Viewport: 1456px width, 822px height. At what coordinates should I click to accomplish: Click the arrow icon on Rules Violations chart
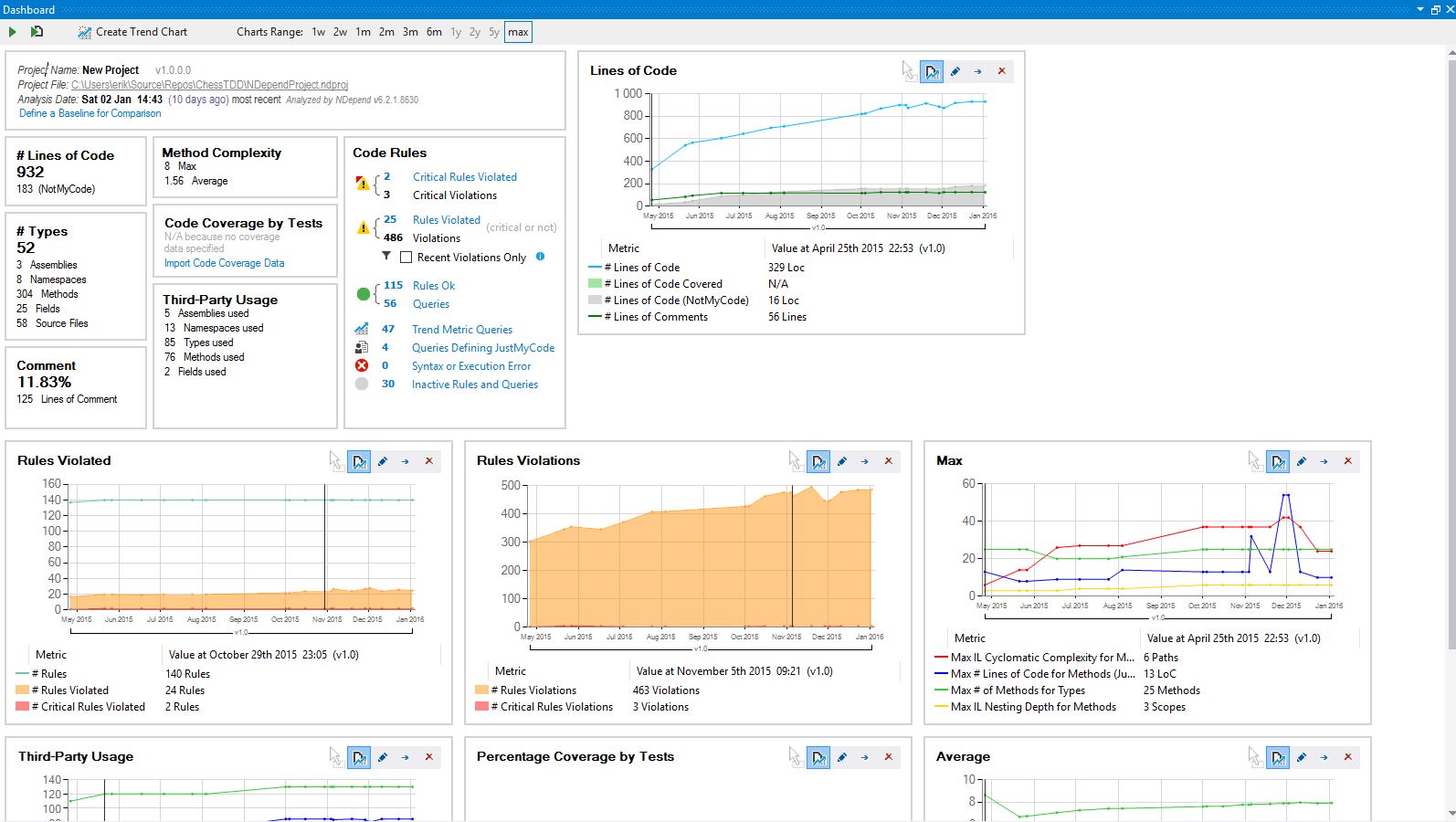pyautogui.click(x=865, y=461)
